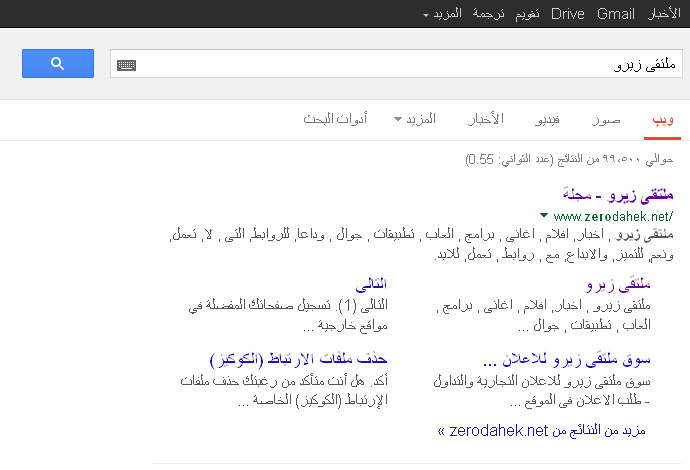Viewport: 690px width, 470px height.
Task: Click the blue magnifier search button
Action: 58,63
